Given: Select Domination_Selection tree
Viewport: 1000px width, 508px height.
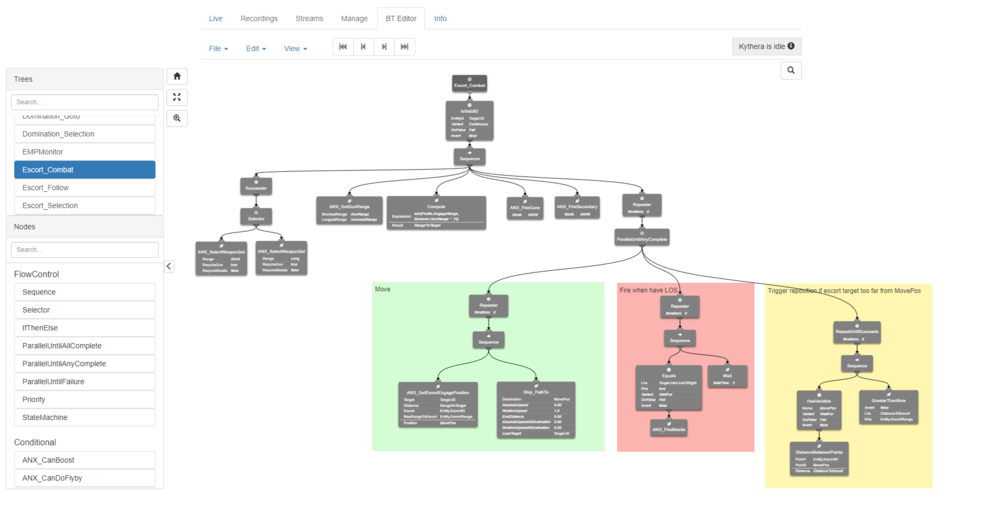Looking at the screenshot, I should 85,134.
